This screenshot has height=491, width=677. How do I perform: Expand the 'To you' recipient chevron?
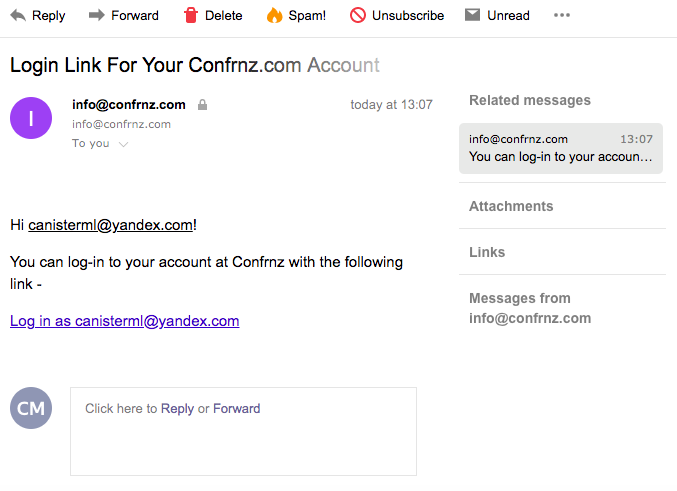123,144
